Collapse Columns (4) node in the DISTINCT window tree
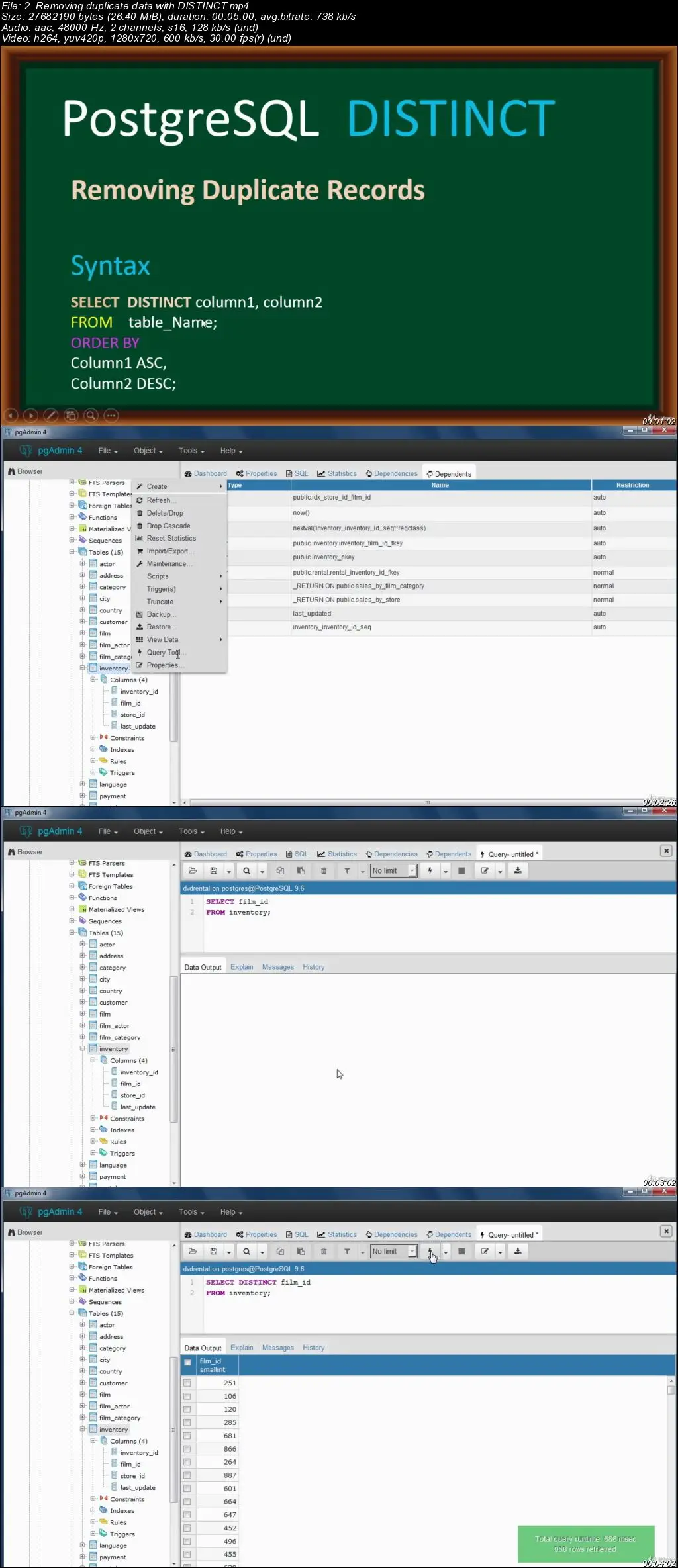 (x=93, y=1440)
